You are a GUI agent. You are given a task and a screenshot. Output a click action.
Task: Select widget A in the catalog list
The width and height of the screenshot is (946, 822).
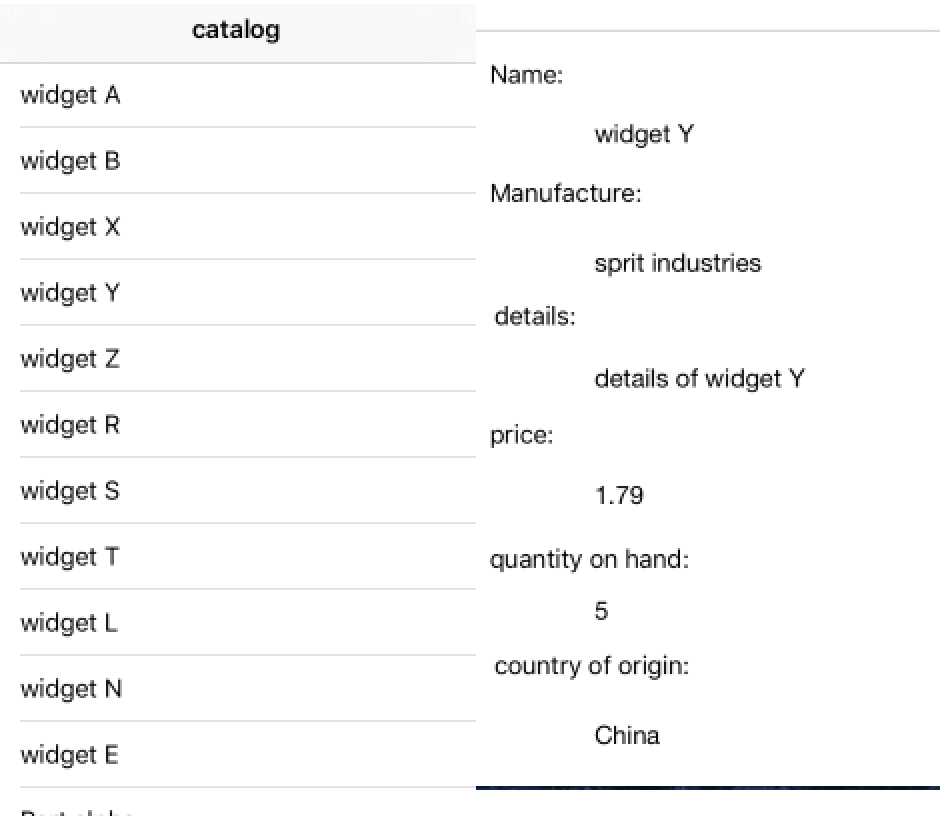238,95
